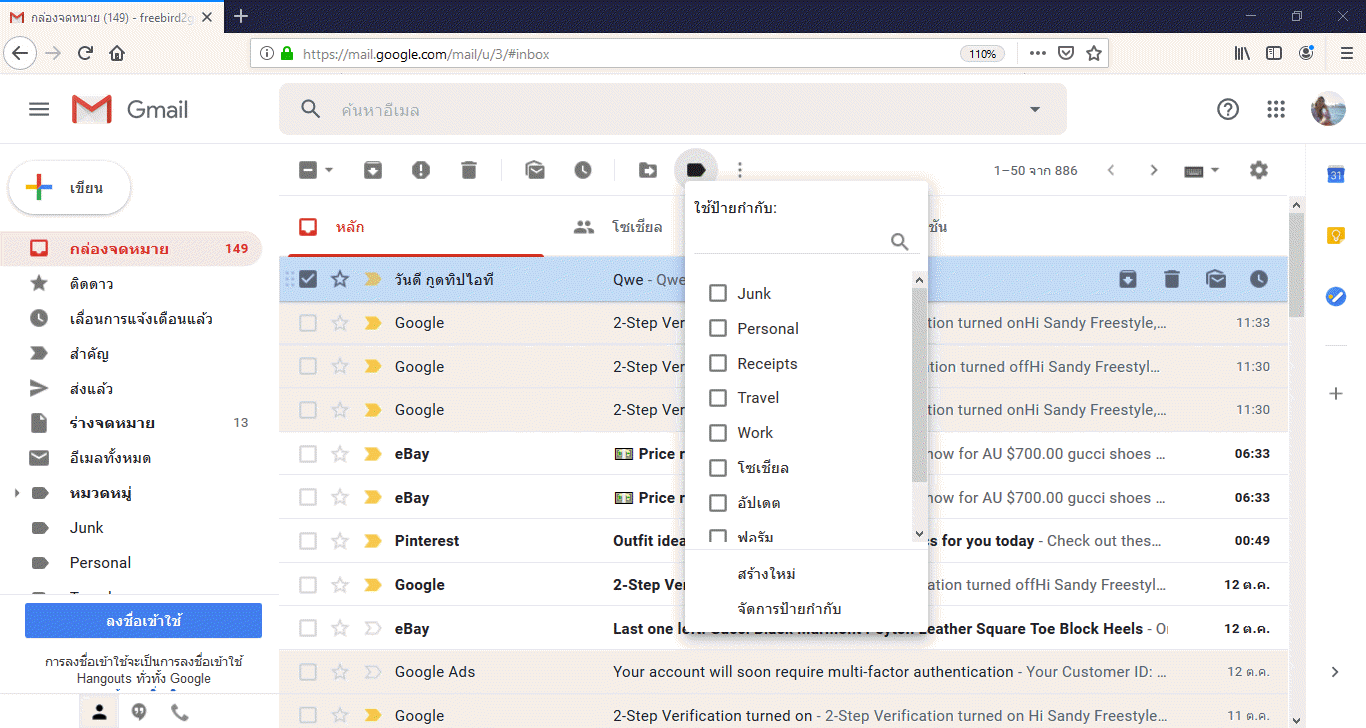This screenshot has height=728, width=1366.
Task: Click the Firefox address bar URL
Action: [425, 54]
